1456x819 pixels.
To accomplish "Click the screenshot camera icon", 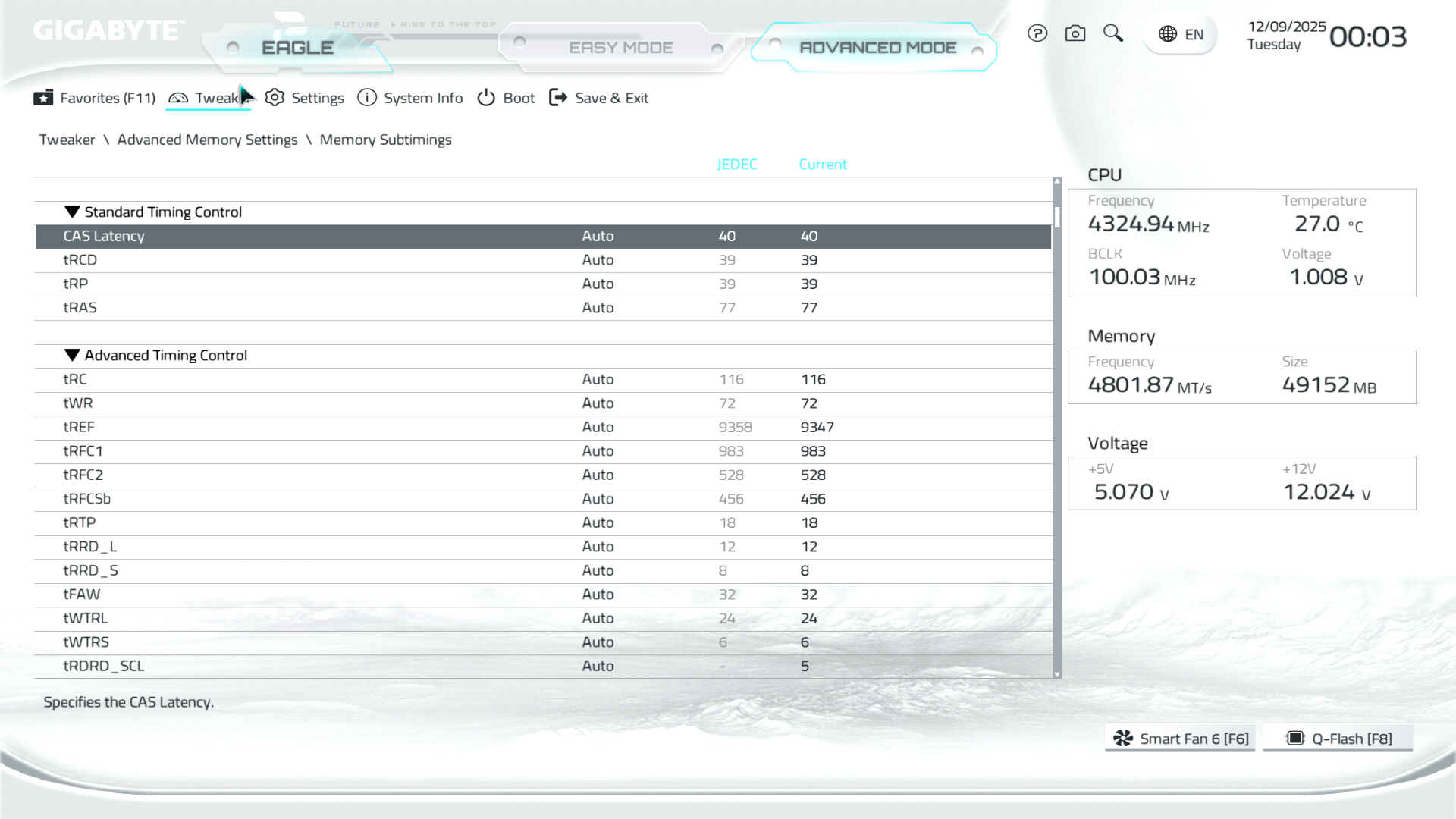I will click(x=1075, y=33).
